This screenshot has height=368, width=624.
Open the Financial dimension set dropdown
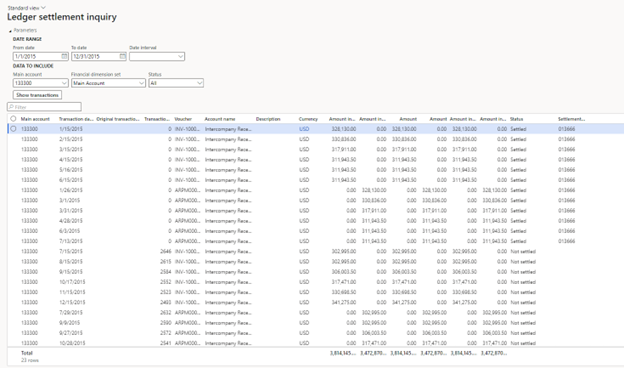click(108, 83)
